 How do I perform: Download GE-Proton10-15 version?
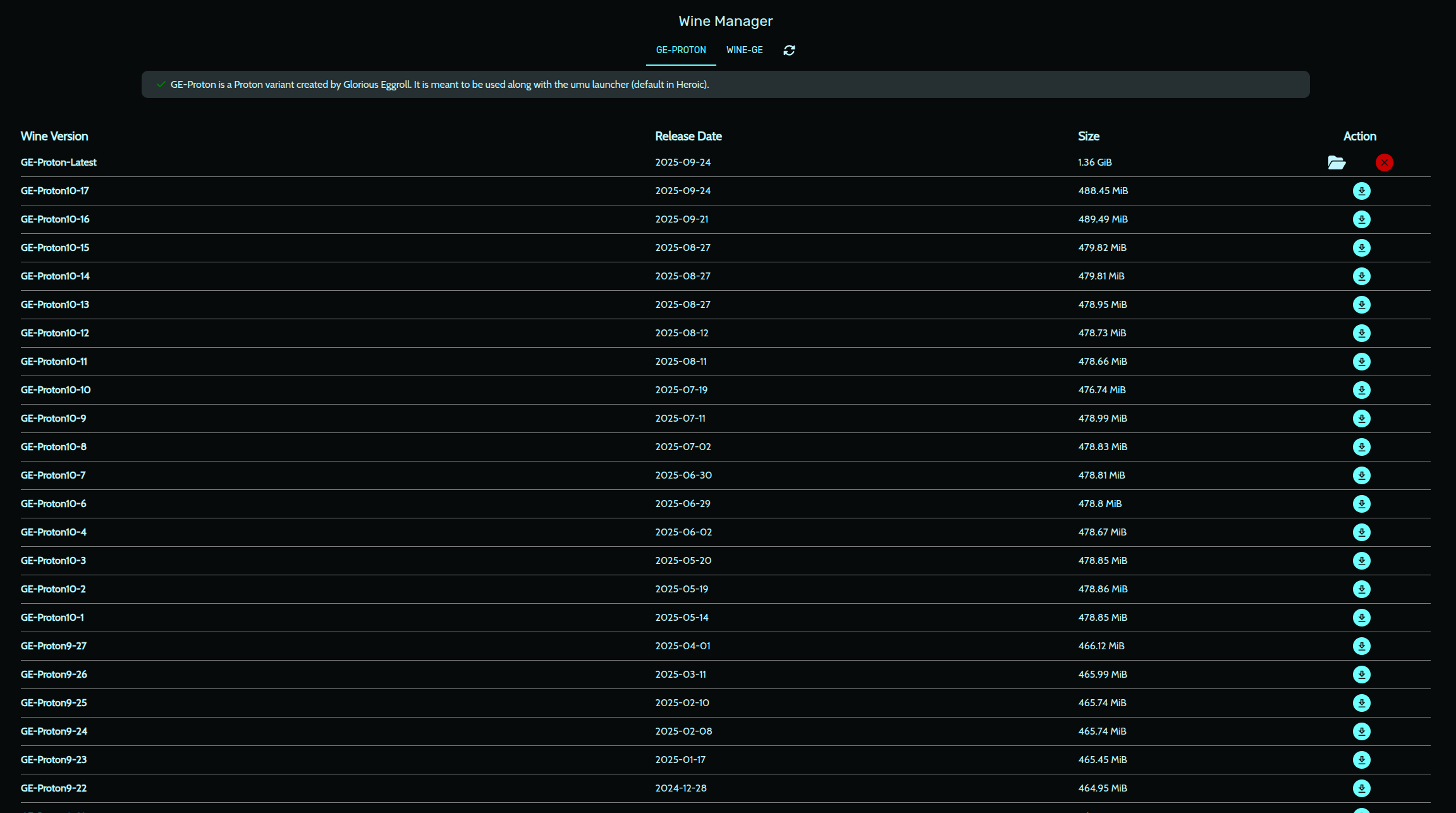(1361, 248)
